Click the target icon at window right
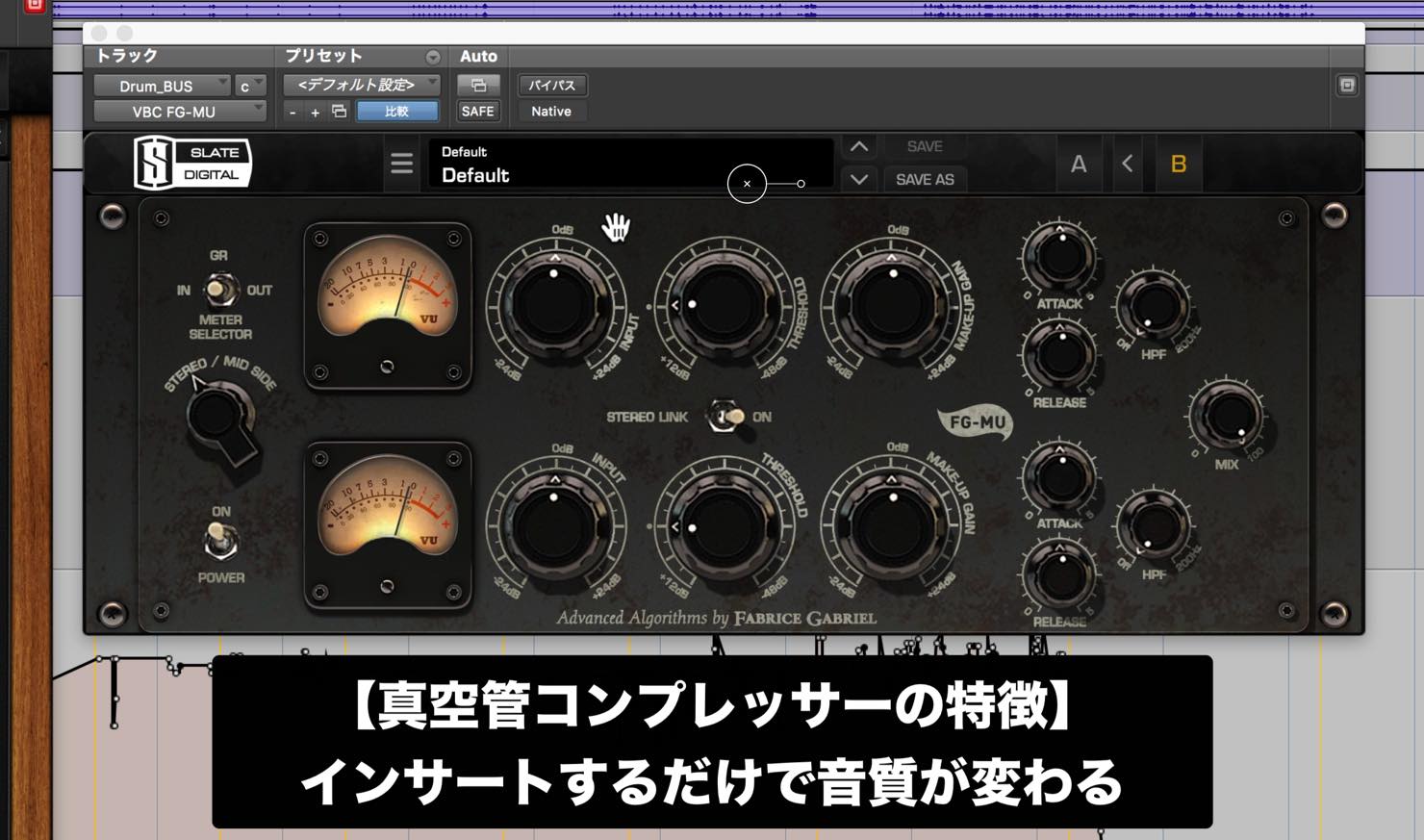The width and height of the screenshot is (1424, 840). 1347,85
